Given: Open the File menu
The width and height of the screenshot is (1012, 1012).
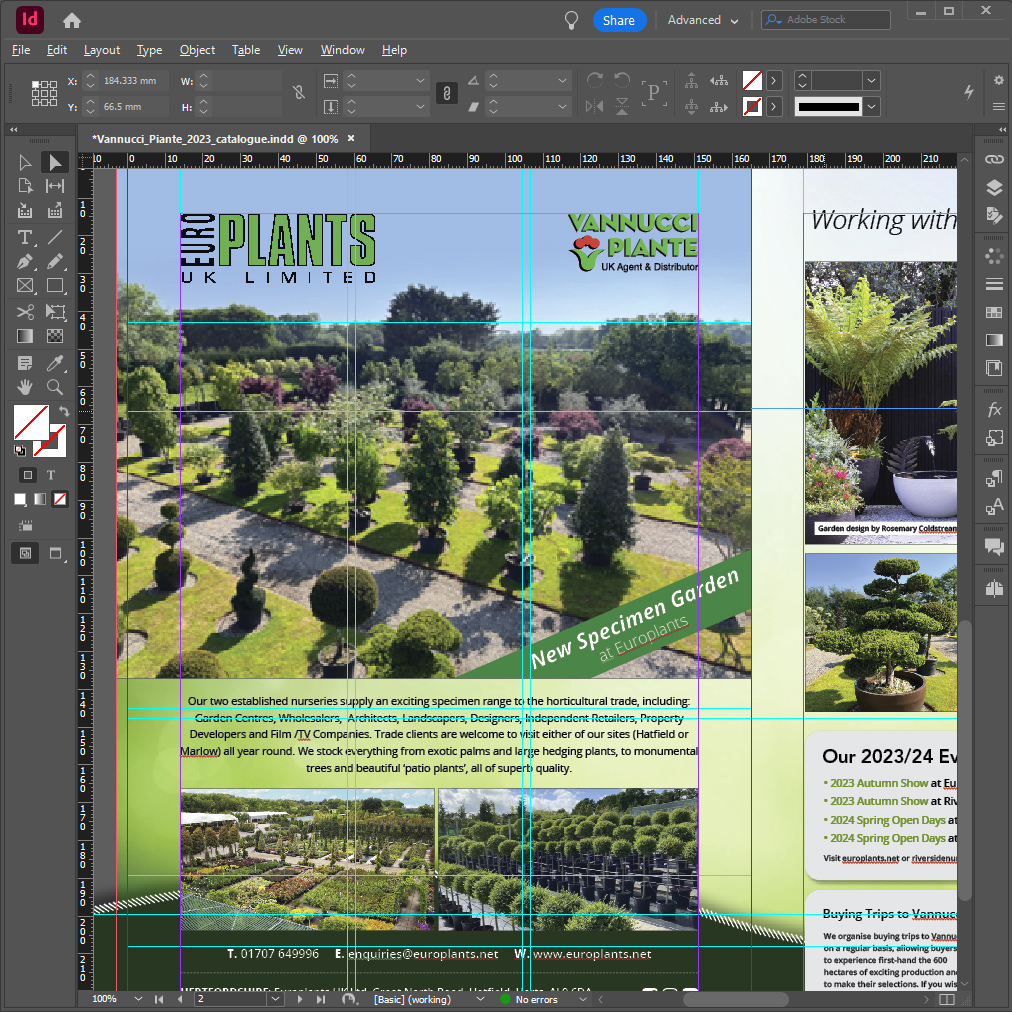Looking at the screenshot, I should (21, 50).
